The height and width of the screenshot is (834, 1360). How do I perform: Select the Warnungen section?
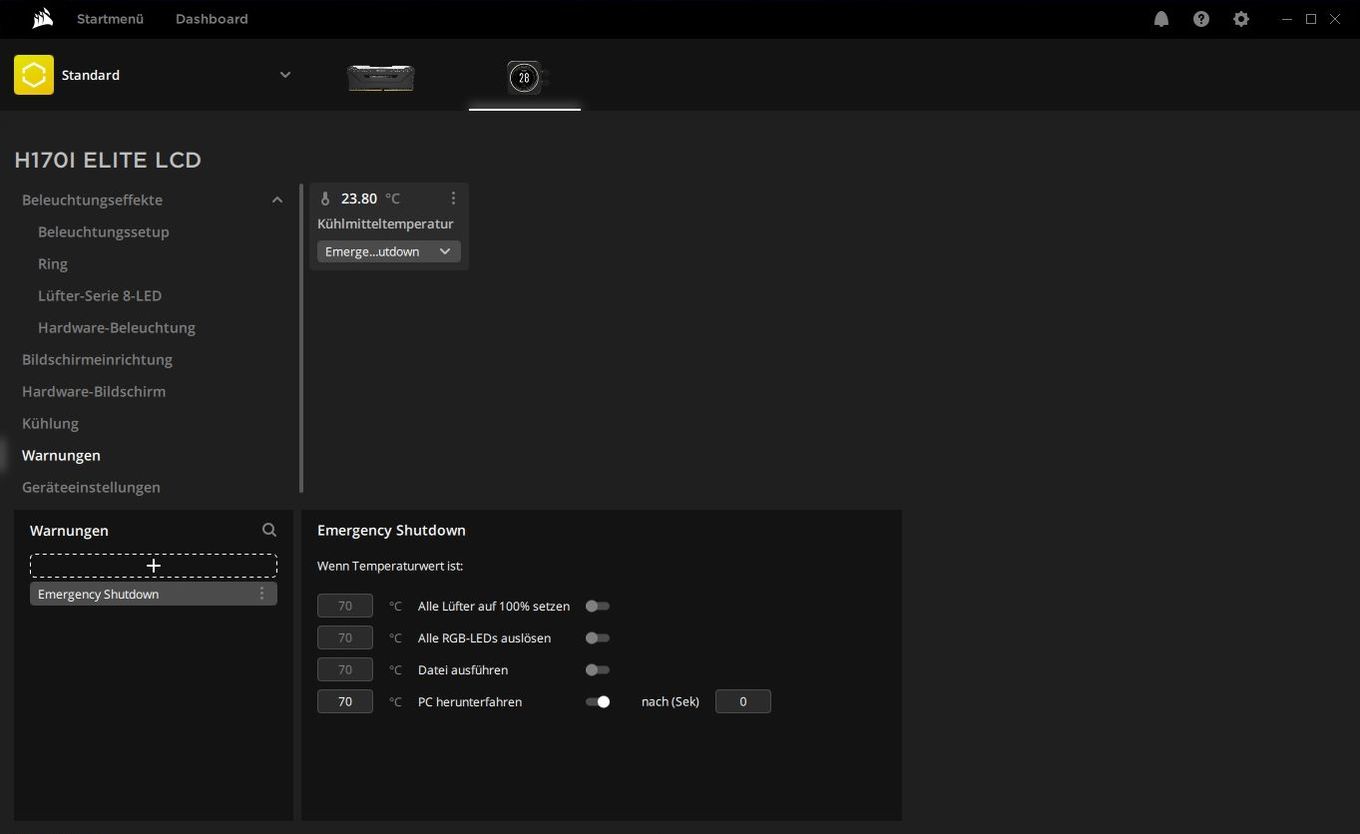(x=61, y=456)
